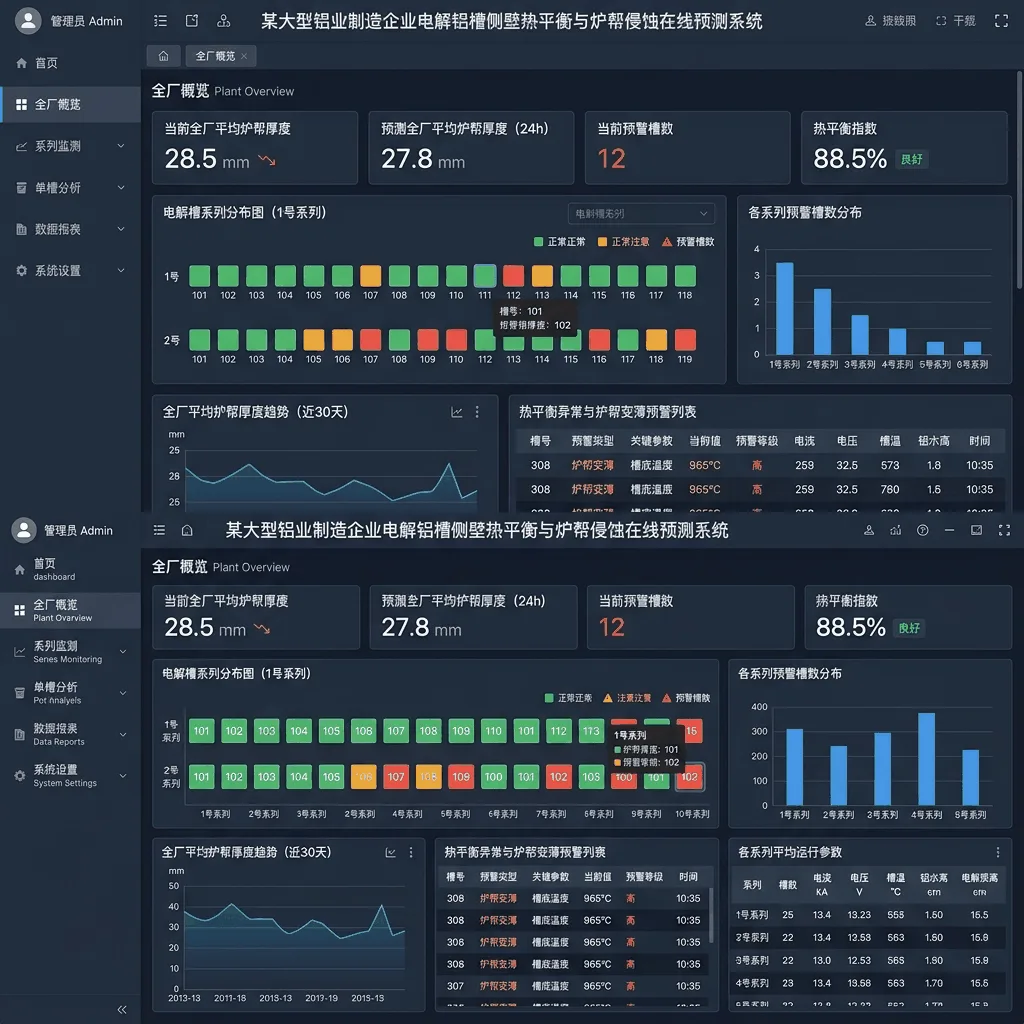Viewport: 1024px width, 1024px height.
Task: Open the three-dot menu on bottom window trend panel
Action: 411,852
